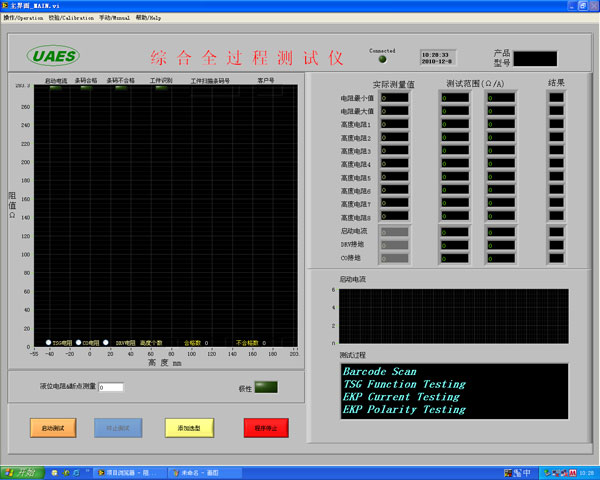Click 电阻最小值 lower test range box
Viewport: 600px width, 480px height.
(455, 98)
